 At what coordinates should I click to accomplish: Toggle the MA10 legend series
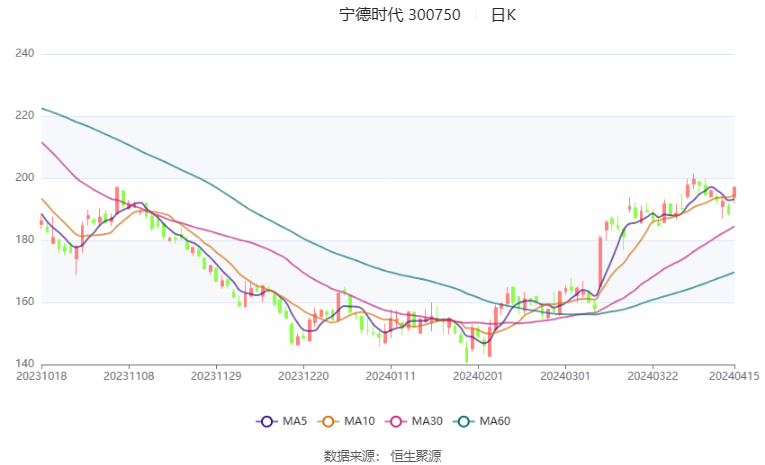pyautogui.click(x=346, y=421)
